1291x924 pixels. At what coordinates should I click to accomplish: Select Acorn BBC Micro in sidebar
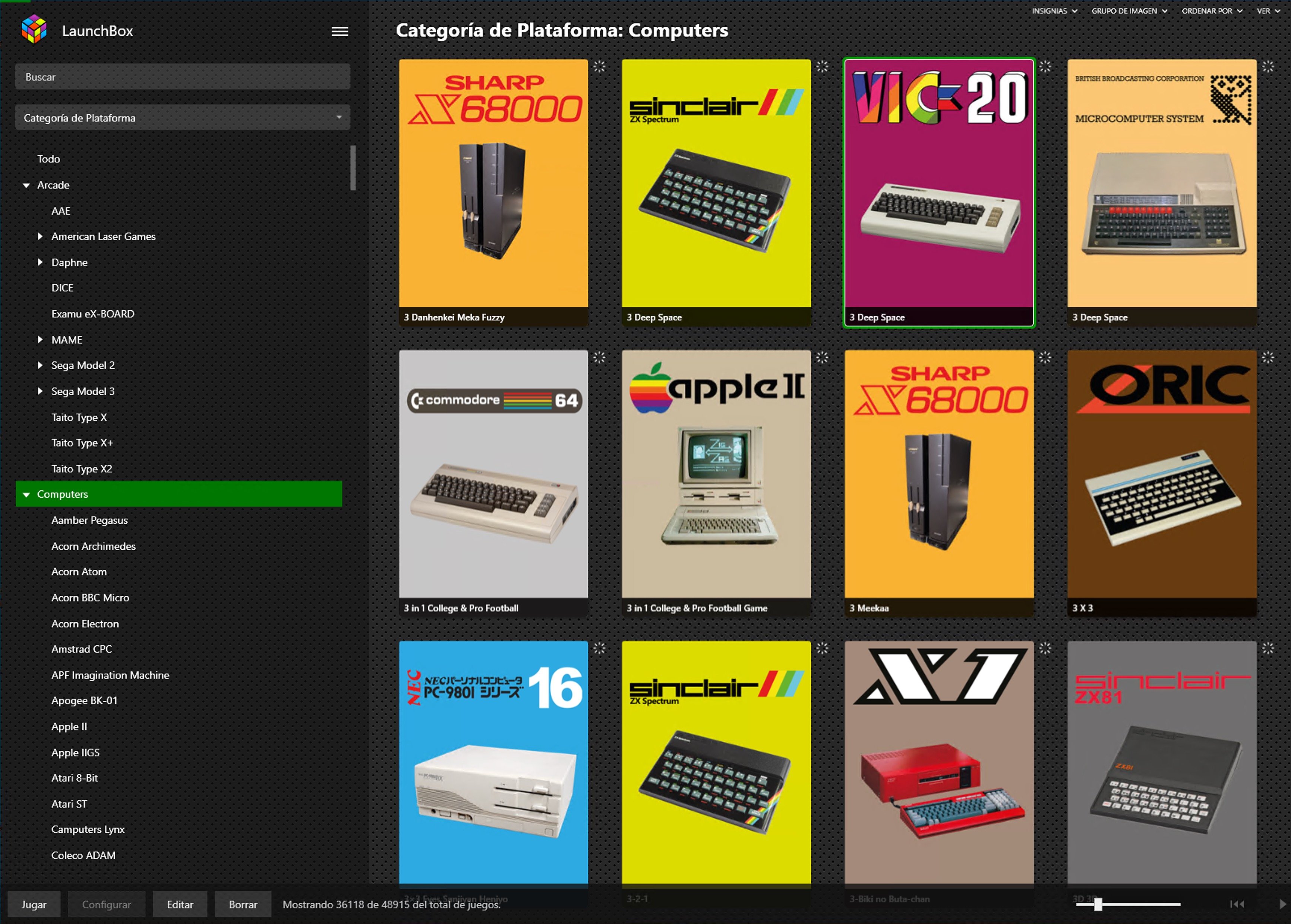click(x=91, y=598)
